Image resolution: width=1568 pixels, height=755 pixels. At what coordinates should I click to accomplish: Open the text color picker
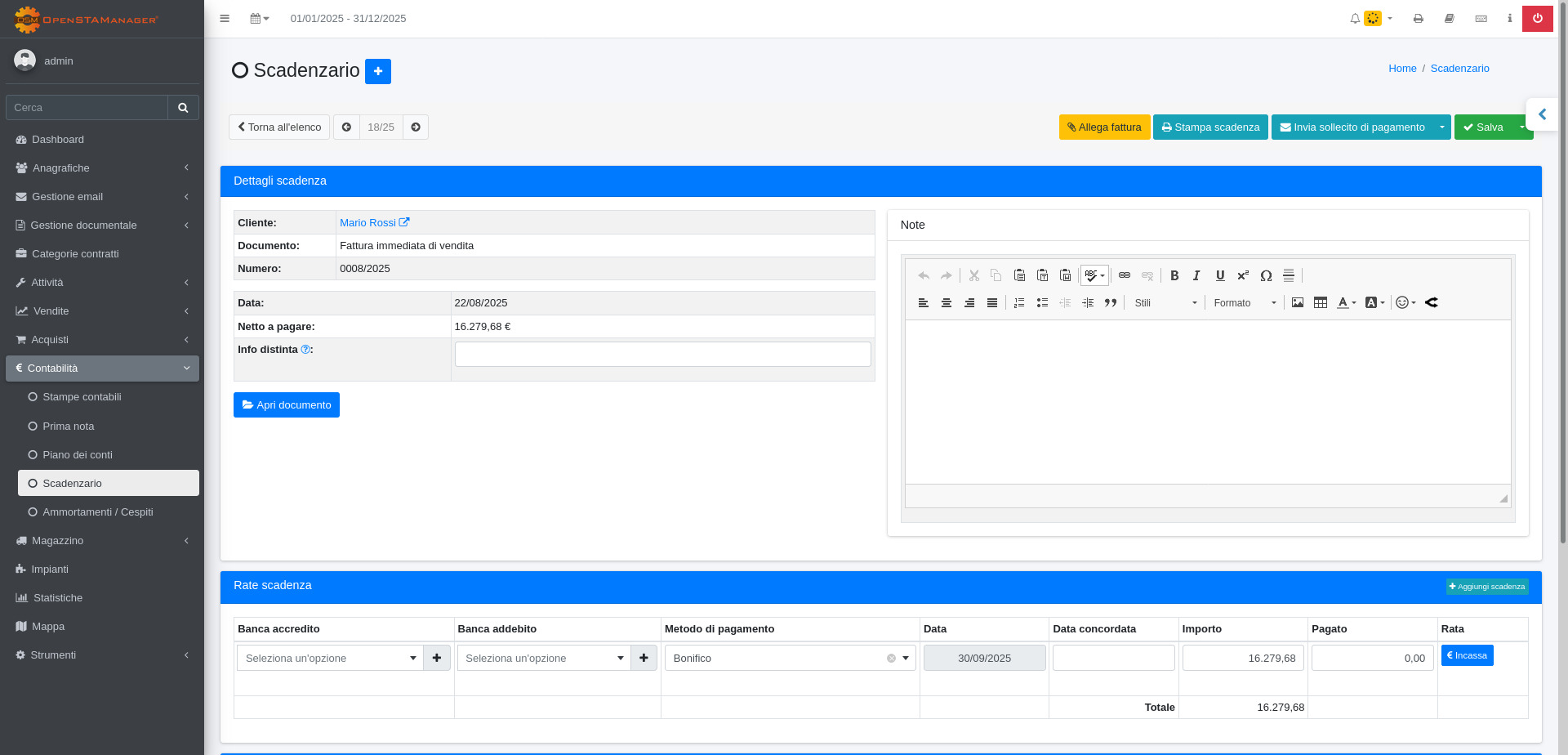[1347, 302]
